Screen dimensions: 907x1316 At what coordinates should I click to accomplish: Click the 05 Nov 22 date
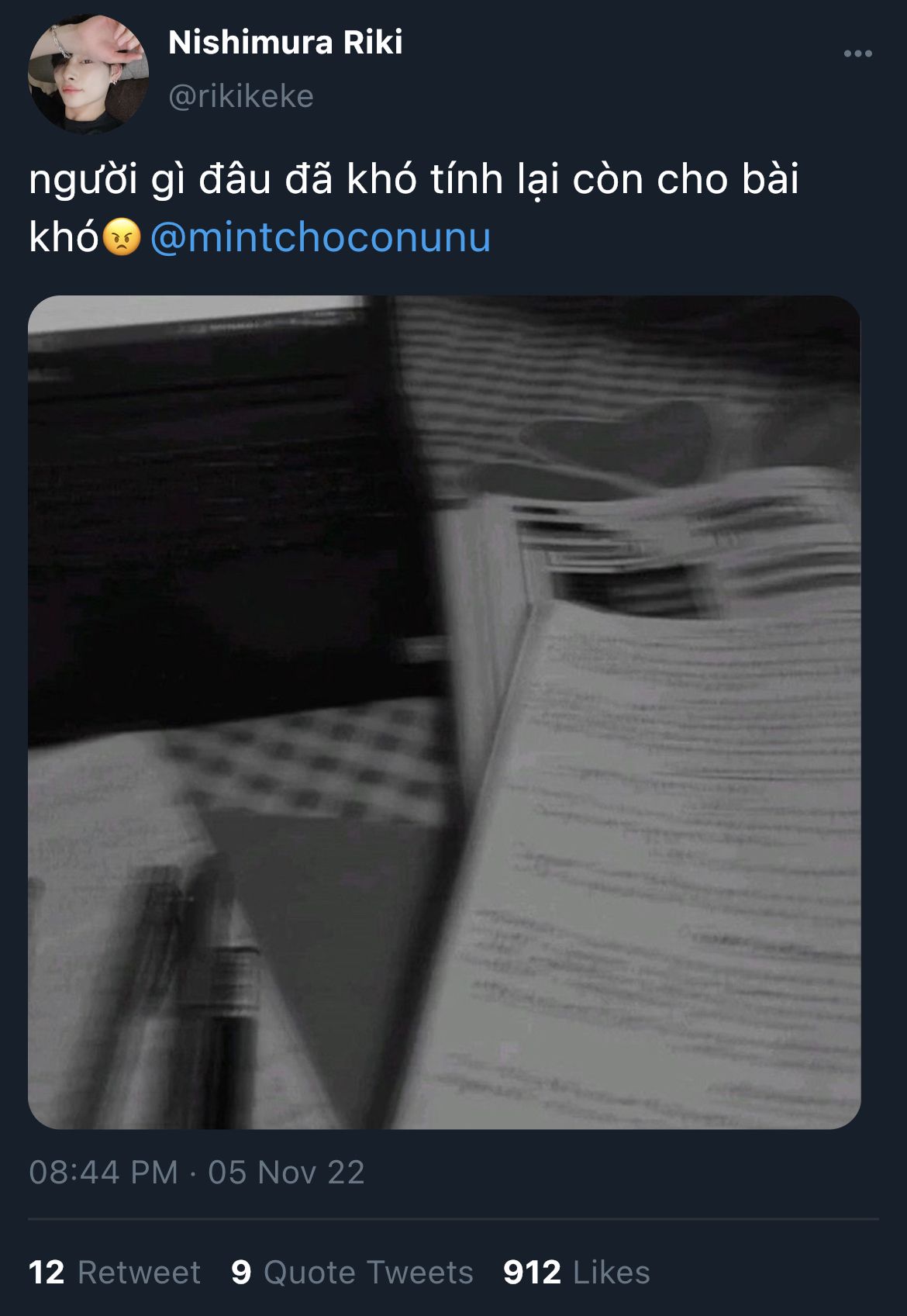click(286, 1172)
